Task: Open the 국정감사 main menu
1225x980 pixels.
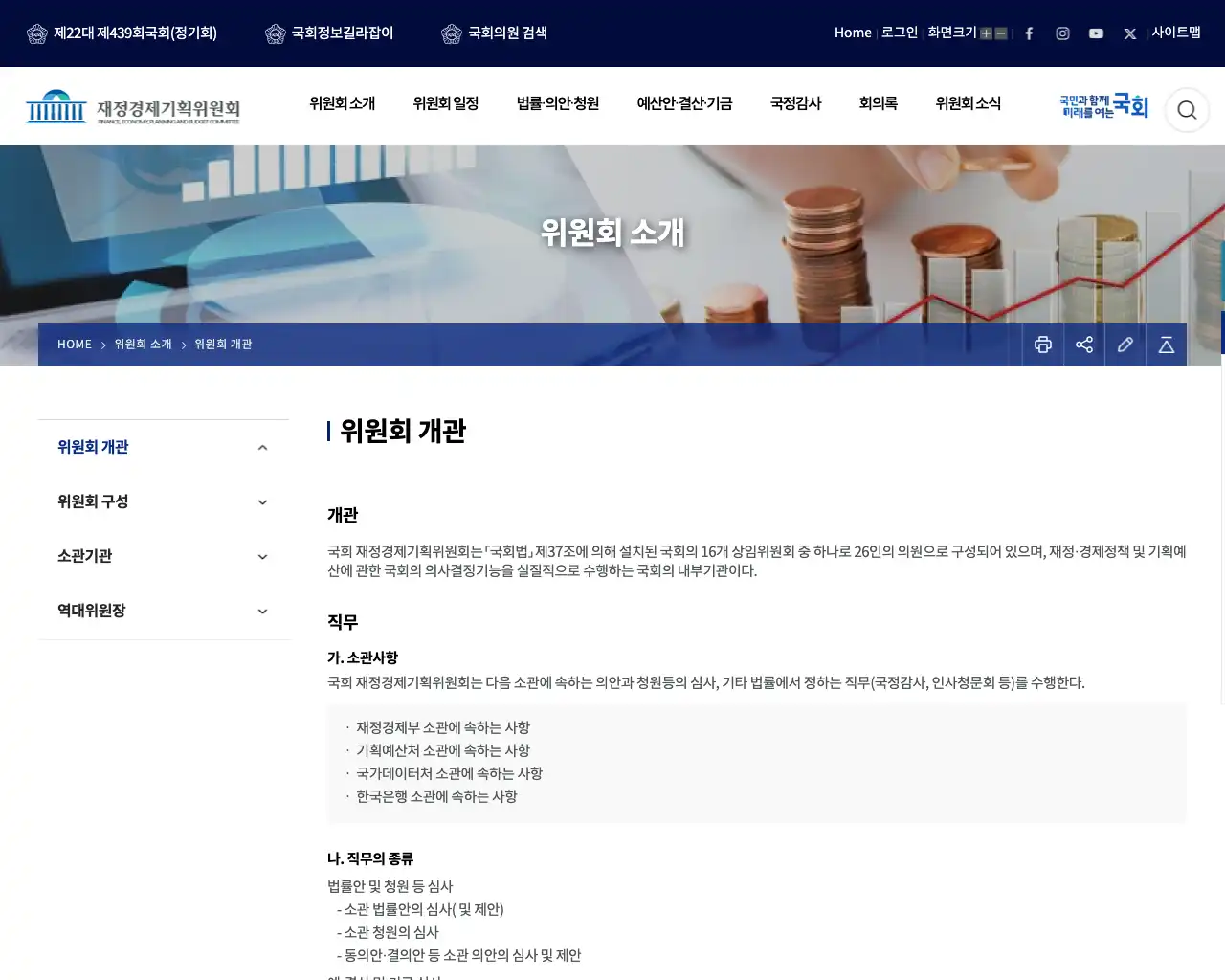Action: click(796, 103)
